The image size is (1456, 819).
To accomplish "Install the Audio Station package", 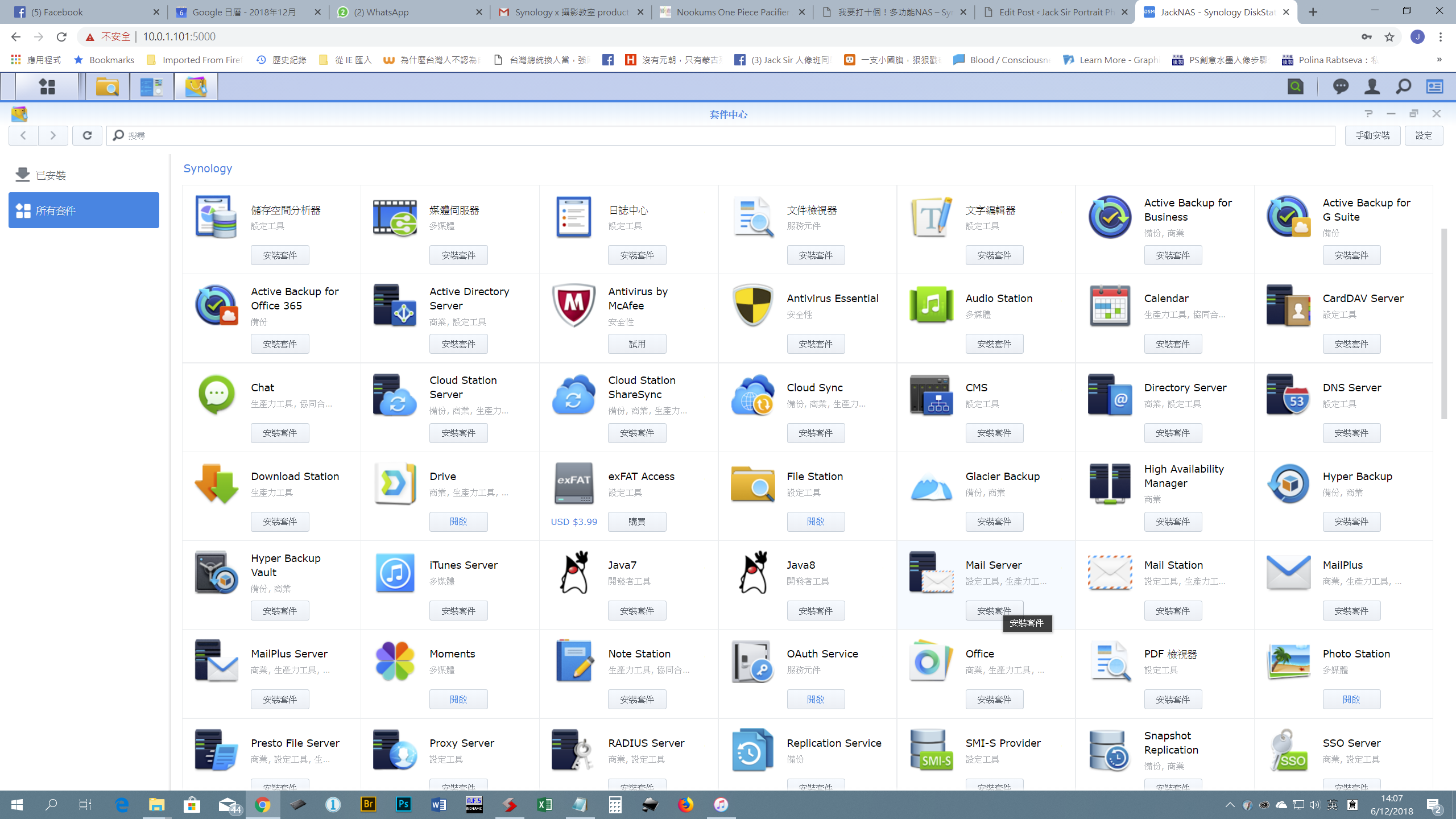I will 994,344.
